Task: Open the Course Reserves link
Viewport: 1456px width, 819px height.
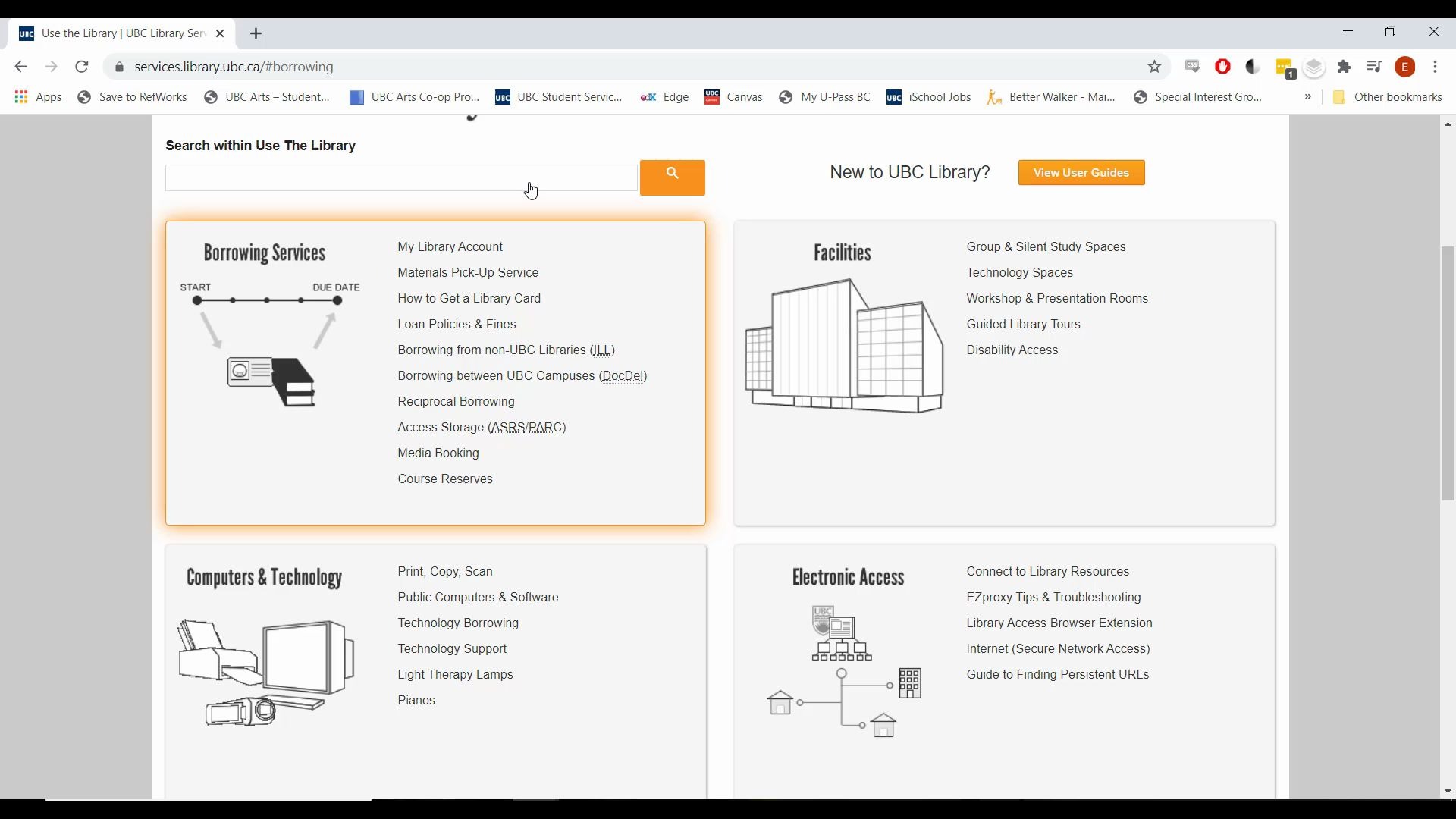Action: [x=445, y=479]
